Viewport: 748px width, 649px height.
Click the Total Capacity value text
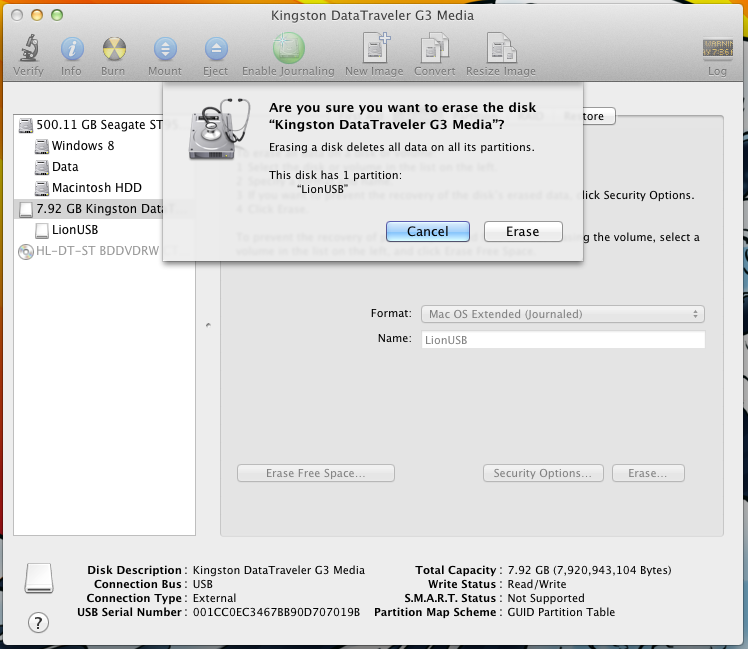(x=589, y=570)
